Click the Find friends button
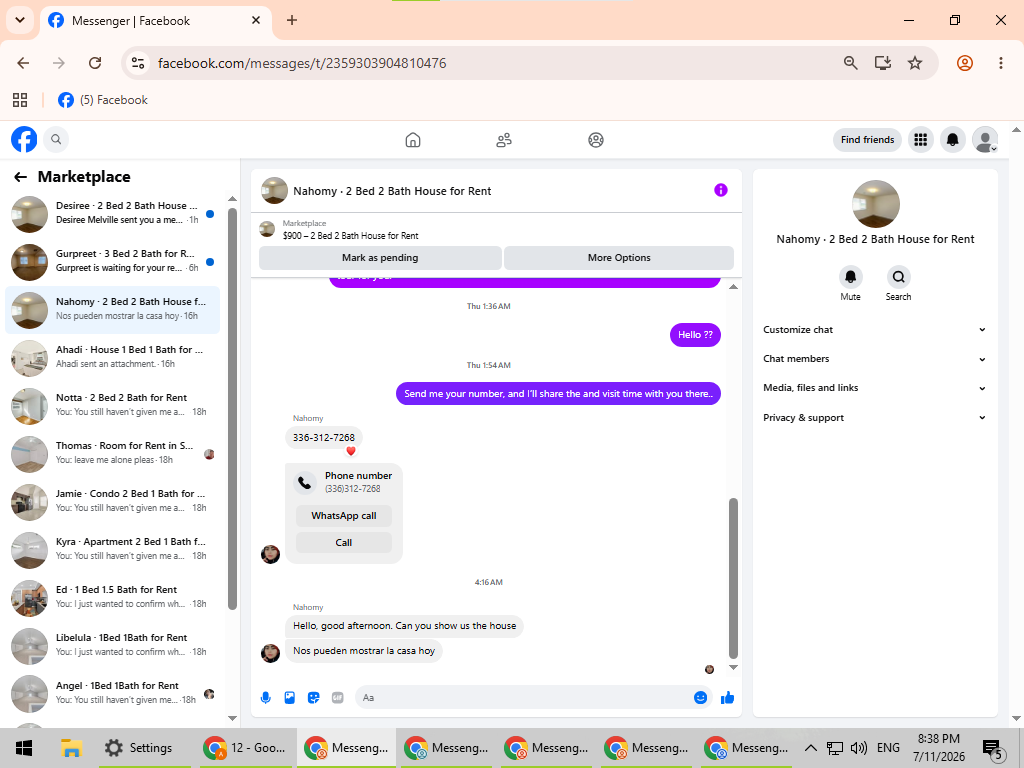 tap(867, 140)
